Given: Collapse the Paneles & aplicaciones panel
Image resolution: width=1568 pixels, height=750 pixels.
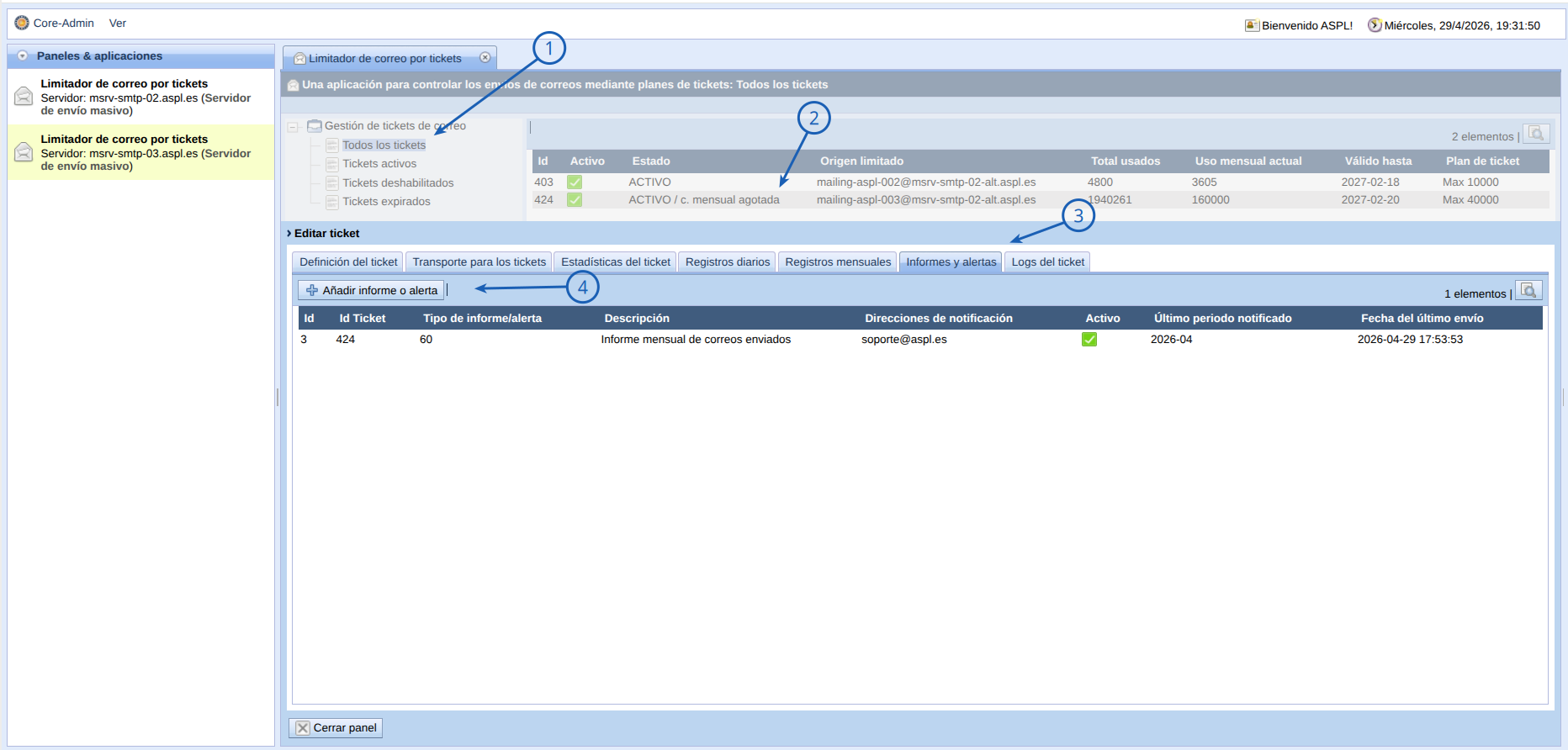Looking at the screenshot, I should coord(23,56).
